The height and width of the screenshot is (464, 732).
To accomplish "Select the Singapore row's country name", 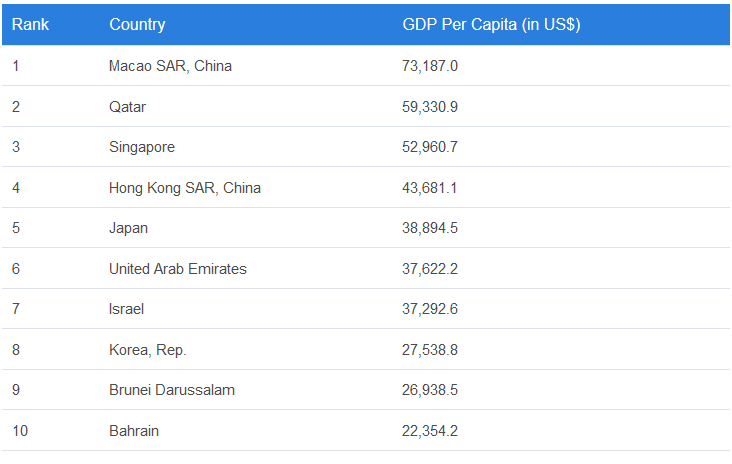I will pos(141,147).
